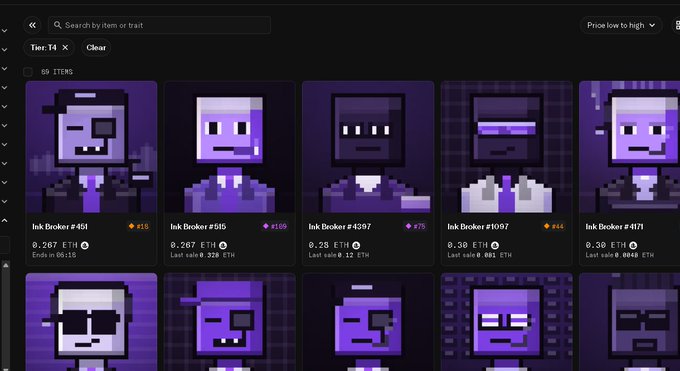Click the purple rarity diamond on Ink Broker #4397
Image resolution: width=680 pixels, height=371 pixels.
[x=408, y=226]
